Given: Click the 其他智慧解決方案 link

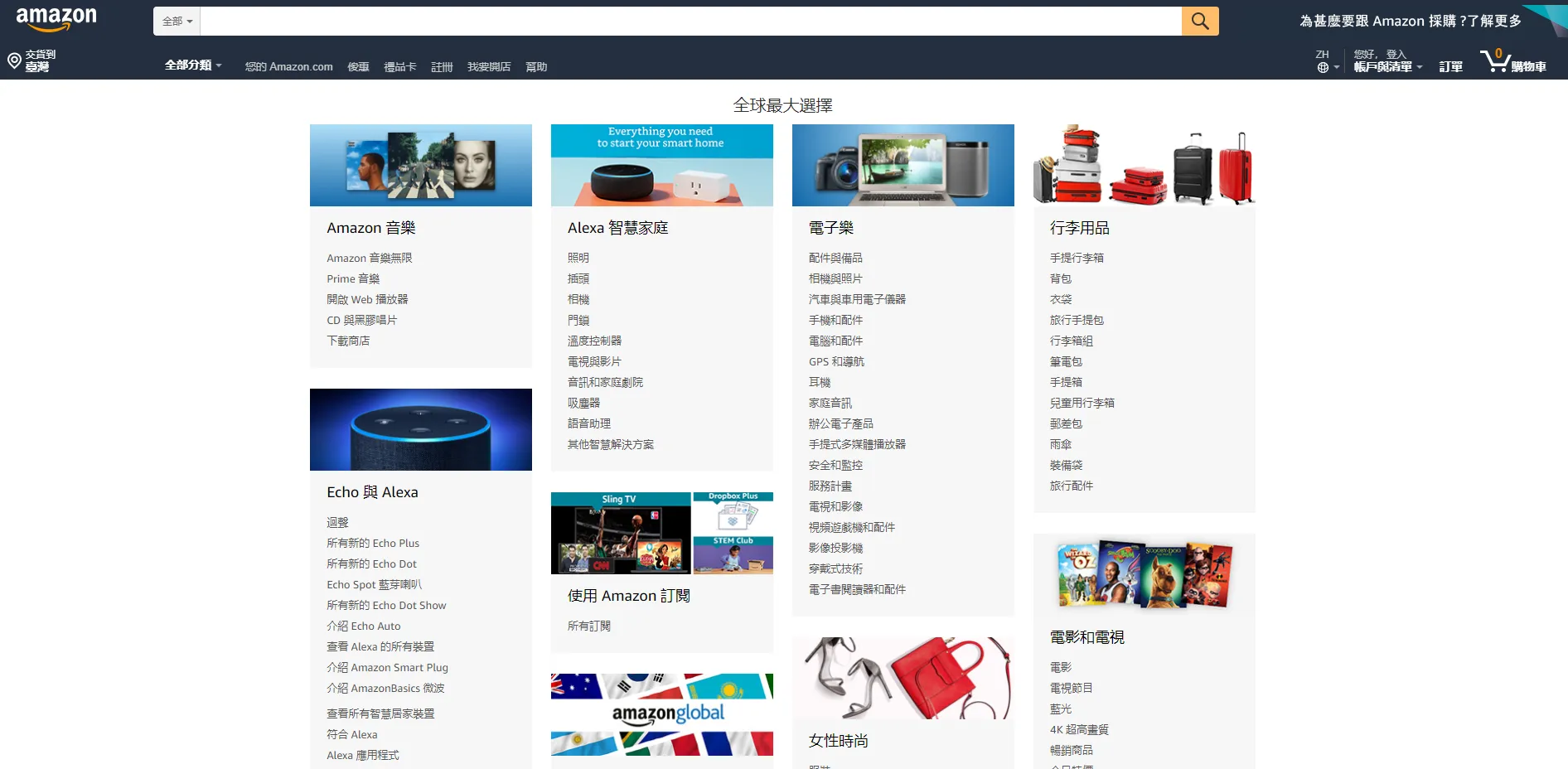Looking at the screenshot, I should point(611,445).
